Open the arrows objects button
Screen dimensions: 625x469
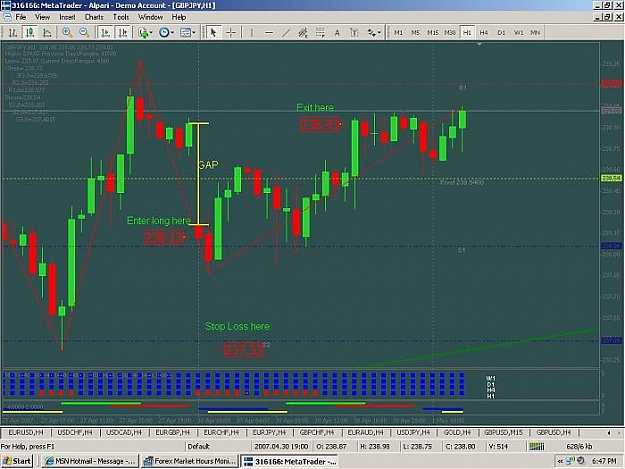pos(371,33)
